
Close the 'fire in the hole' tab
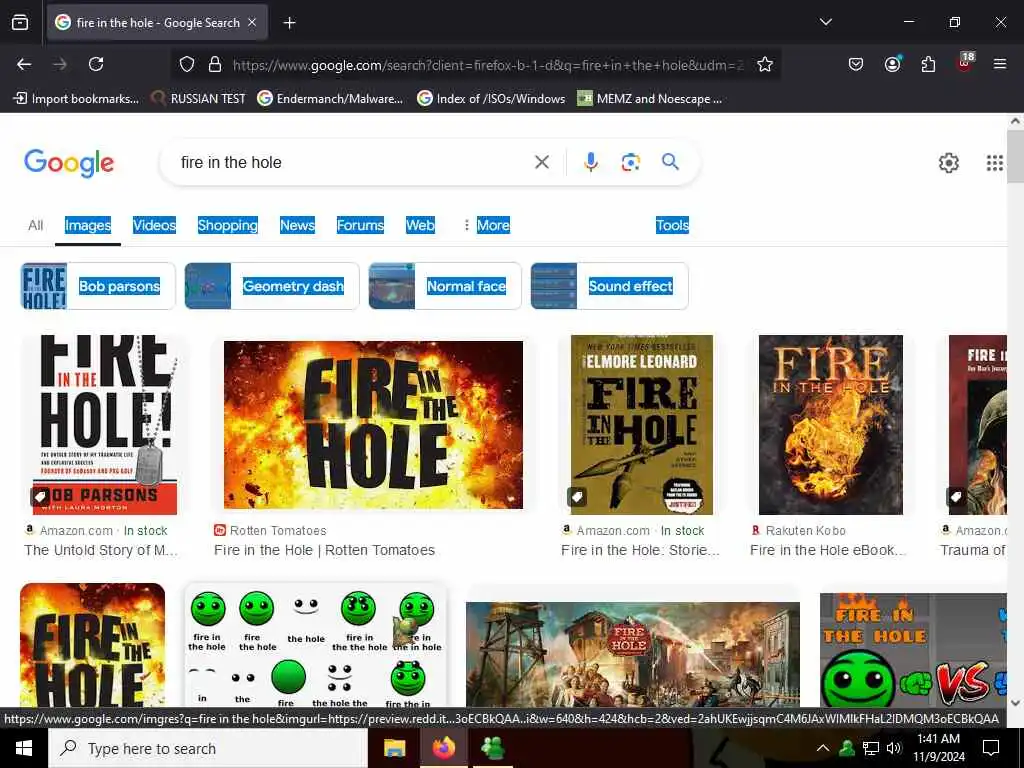252,23
